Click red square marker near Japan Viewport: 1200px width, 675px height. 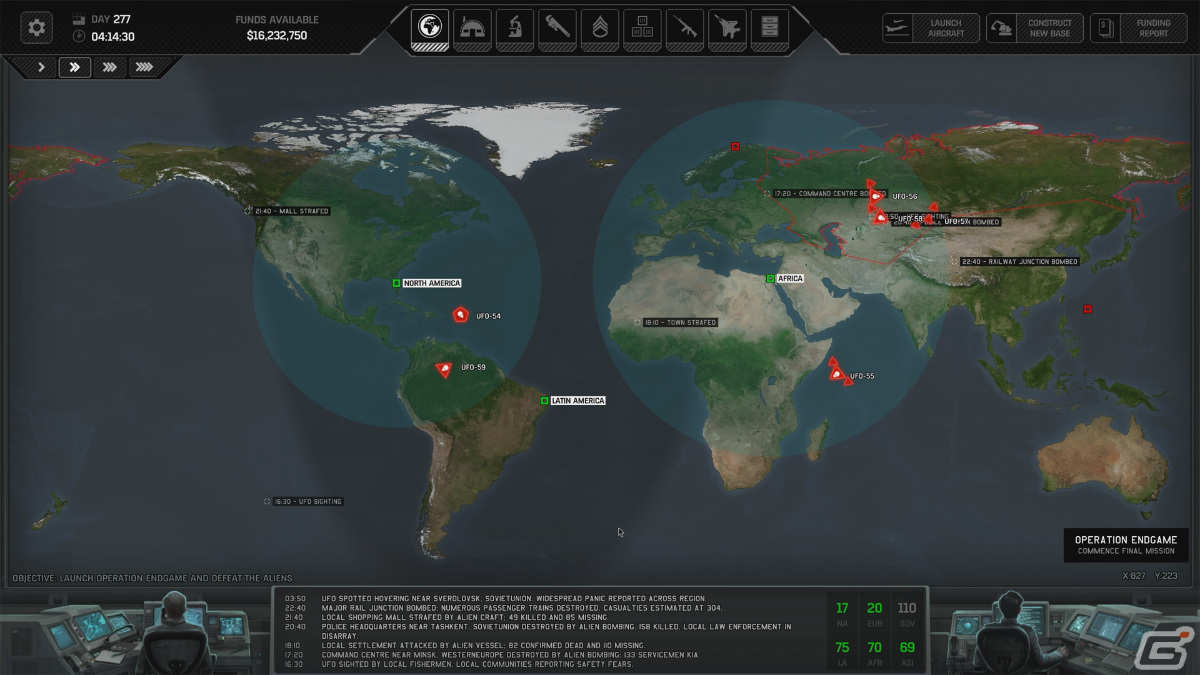point(1087,308)
